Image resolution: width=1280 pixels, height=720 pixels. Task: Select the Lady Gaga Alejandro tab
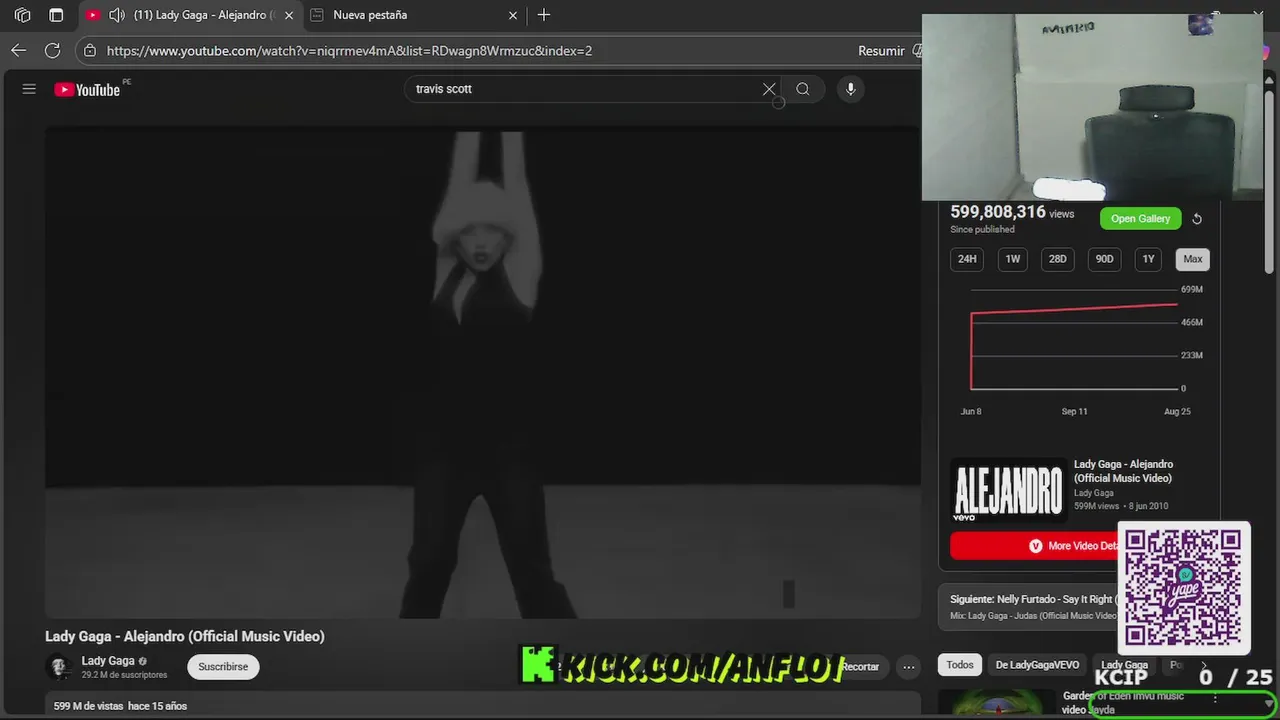click(190, 15)
